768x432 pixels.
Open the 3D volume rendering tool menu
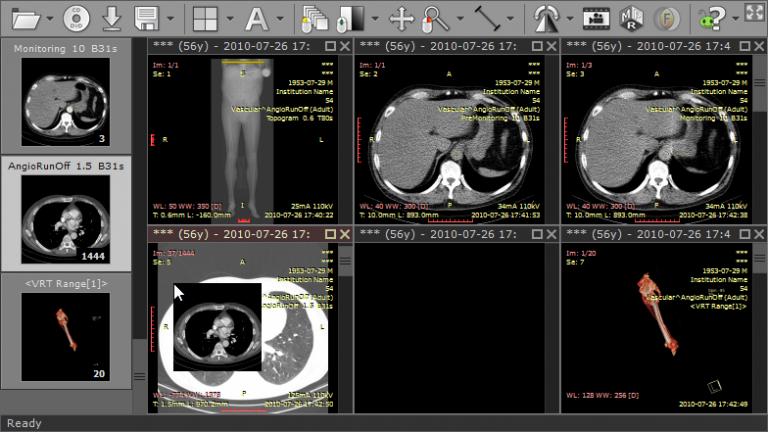tap(548, 17)
